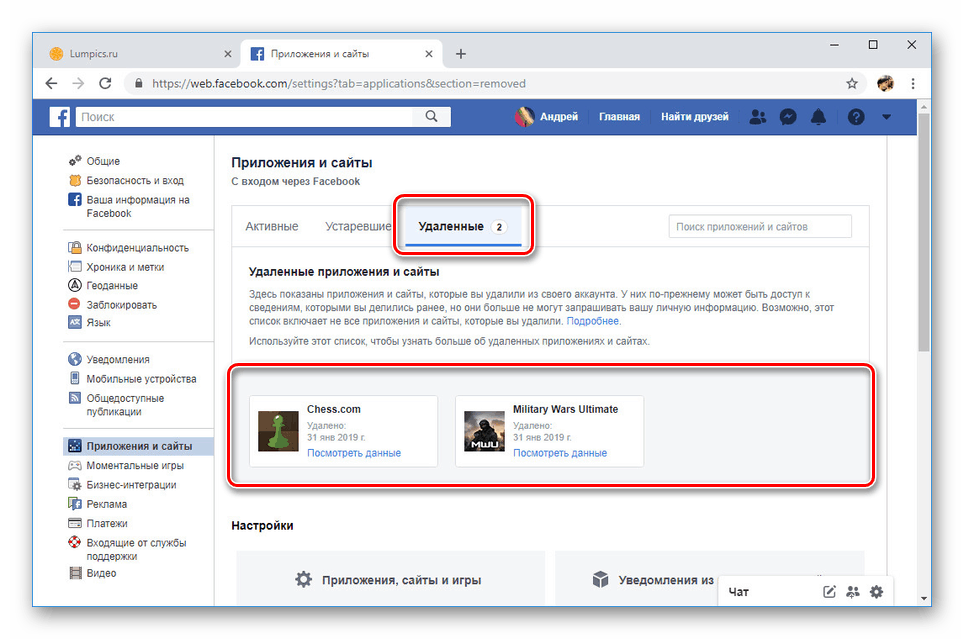
Task: Open Входящие от службы поддержки
Action: [136, 549]
